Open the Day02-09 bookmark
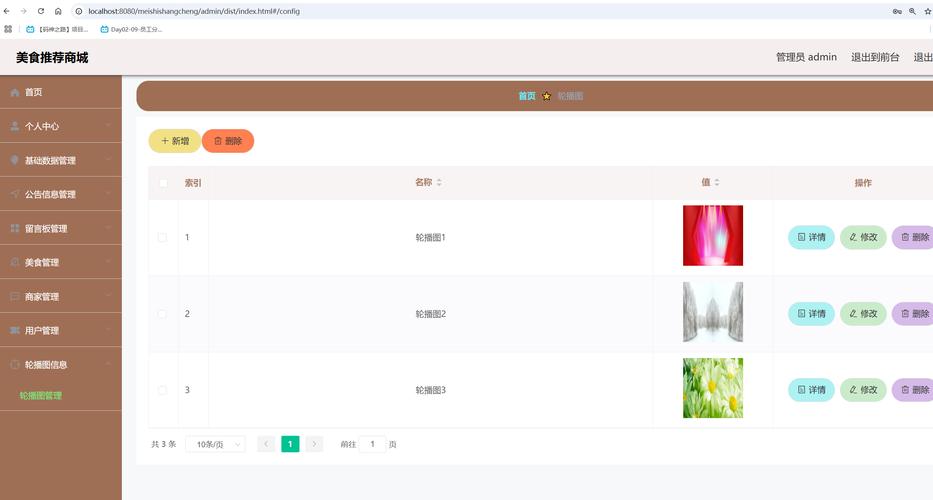Image resolution: width=933 pixels, height=500 pixels. [131, 29]
